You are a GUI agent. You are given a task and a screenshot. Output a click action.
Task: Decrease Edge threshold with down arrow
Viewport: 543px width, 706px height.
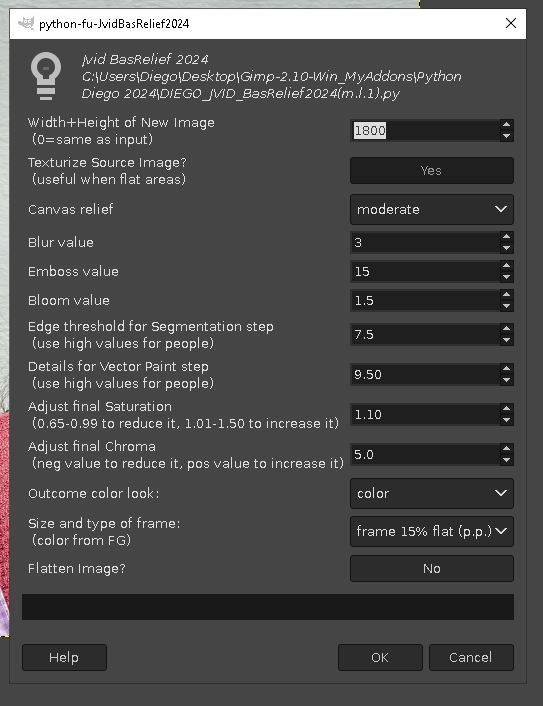tap(507, 340)
